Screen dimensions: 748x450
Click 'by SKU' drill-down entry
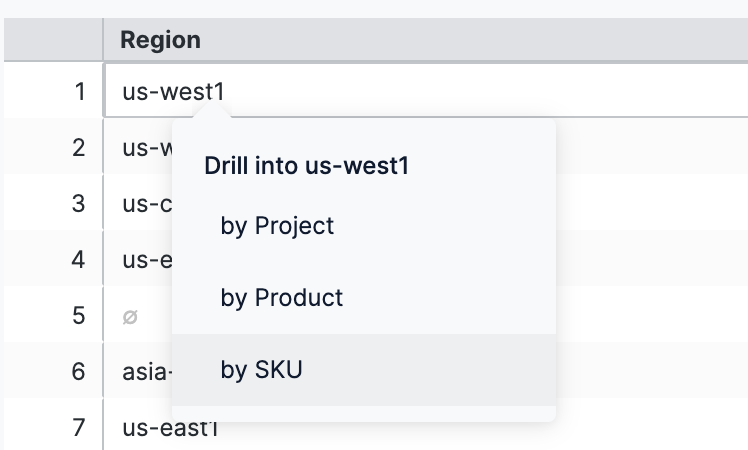pyautogui.click(x=261, y=370)
